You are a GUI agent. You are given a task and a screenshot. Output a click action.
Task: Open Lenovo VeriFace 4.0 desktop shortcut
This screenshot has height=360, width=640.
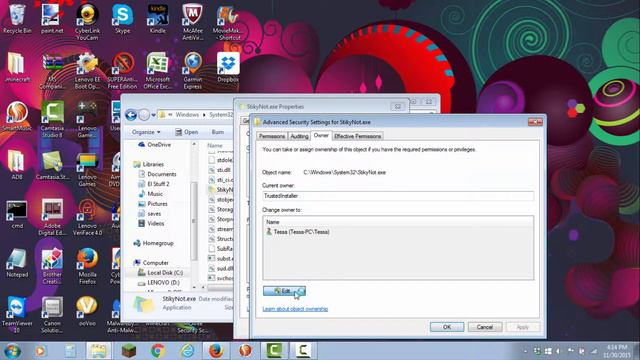[87, 217]
